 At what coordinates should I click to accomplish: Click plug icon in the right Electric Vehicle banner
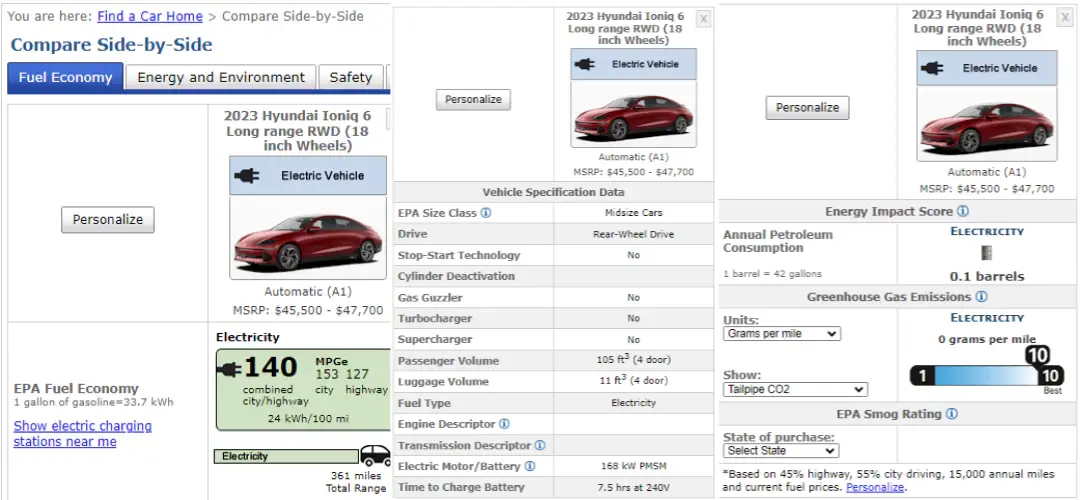pyautogui.click(x=933, y=68)
